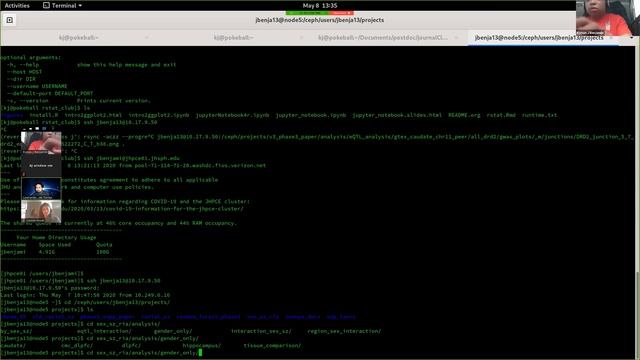The width and height of the screenshot is (640, 360).
Task: Close the Documents/postdoc/journalCl tab
Action: 456,38
